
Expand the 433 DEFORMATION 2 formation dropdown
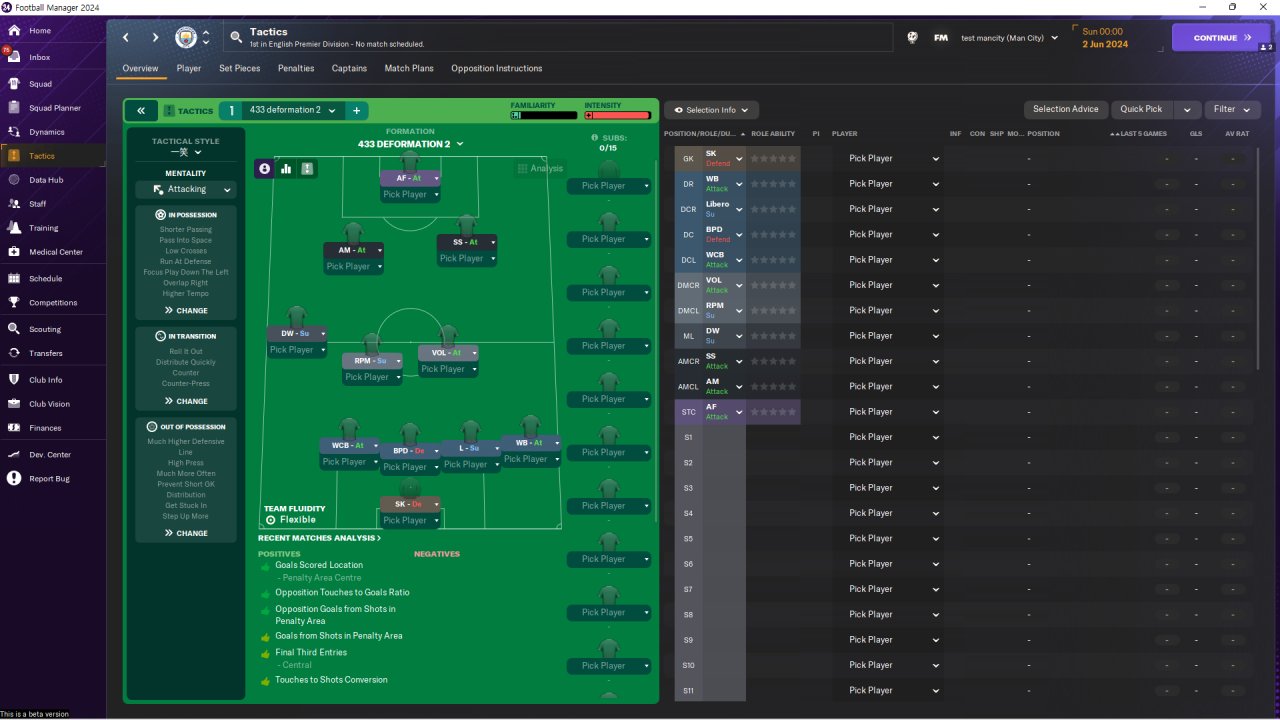pos(411,144)
